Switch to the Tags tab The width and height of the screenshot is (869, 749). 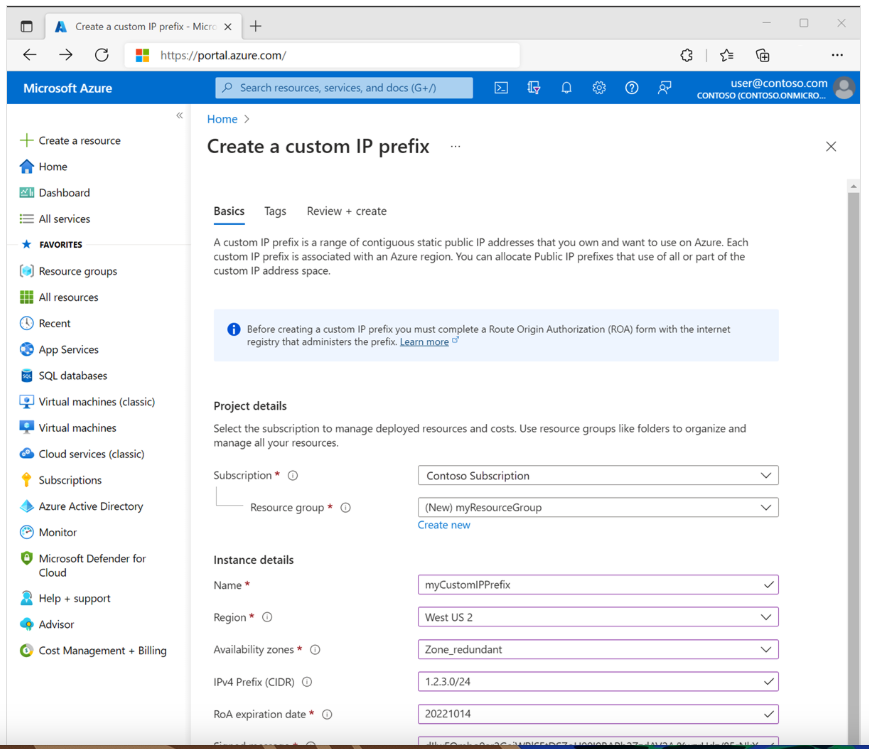[275, 211]
